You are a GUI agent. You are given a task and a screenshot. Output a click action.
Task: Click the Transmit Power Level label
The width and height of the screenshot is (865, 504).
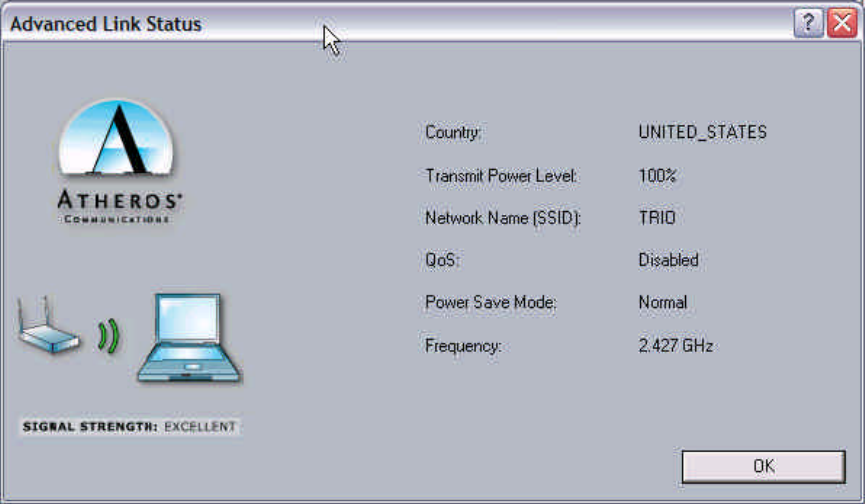(x=501, y=176)
